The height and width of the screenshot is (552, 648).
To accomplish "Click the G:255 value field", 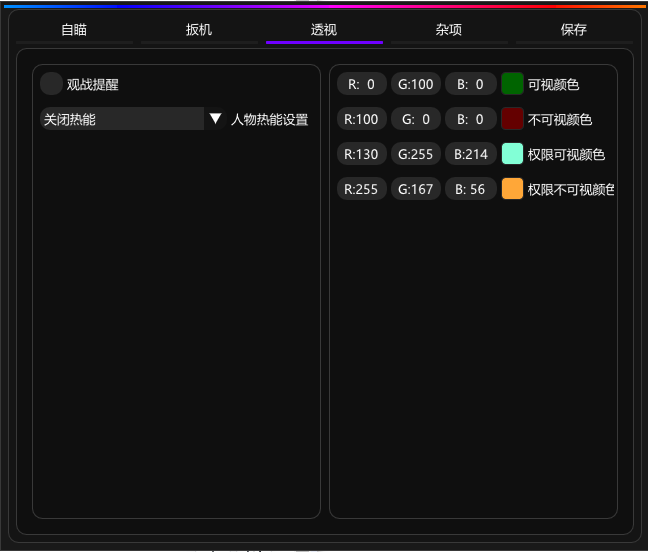I will pos(416,154).
